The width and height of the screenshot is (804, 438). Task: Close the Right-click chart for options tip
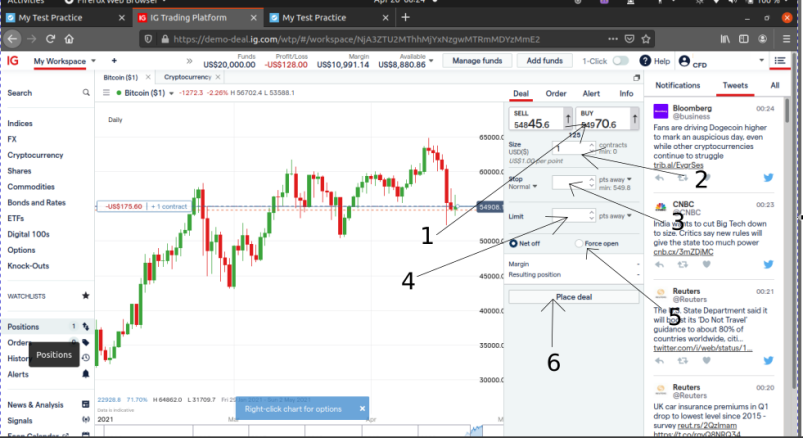362,409
